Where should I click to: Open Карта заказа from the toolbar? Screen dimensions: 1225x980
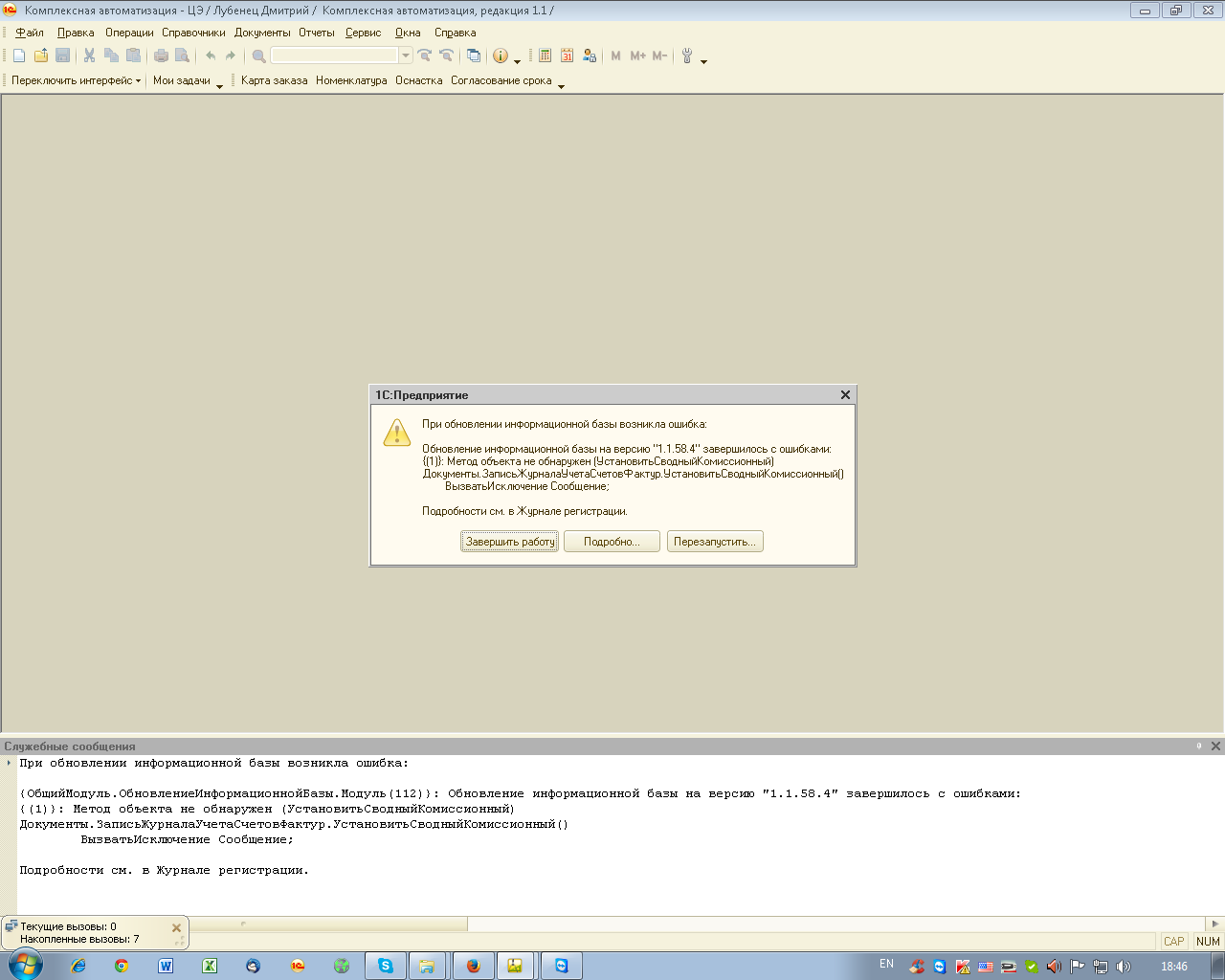click(x=274, y=81)
